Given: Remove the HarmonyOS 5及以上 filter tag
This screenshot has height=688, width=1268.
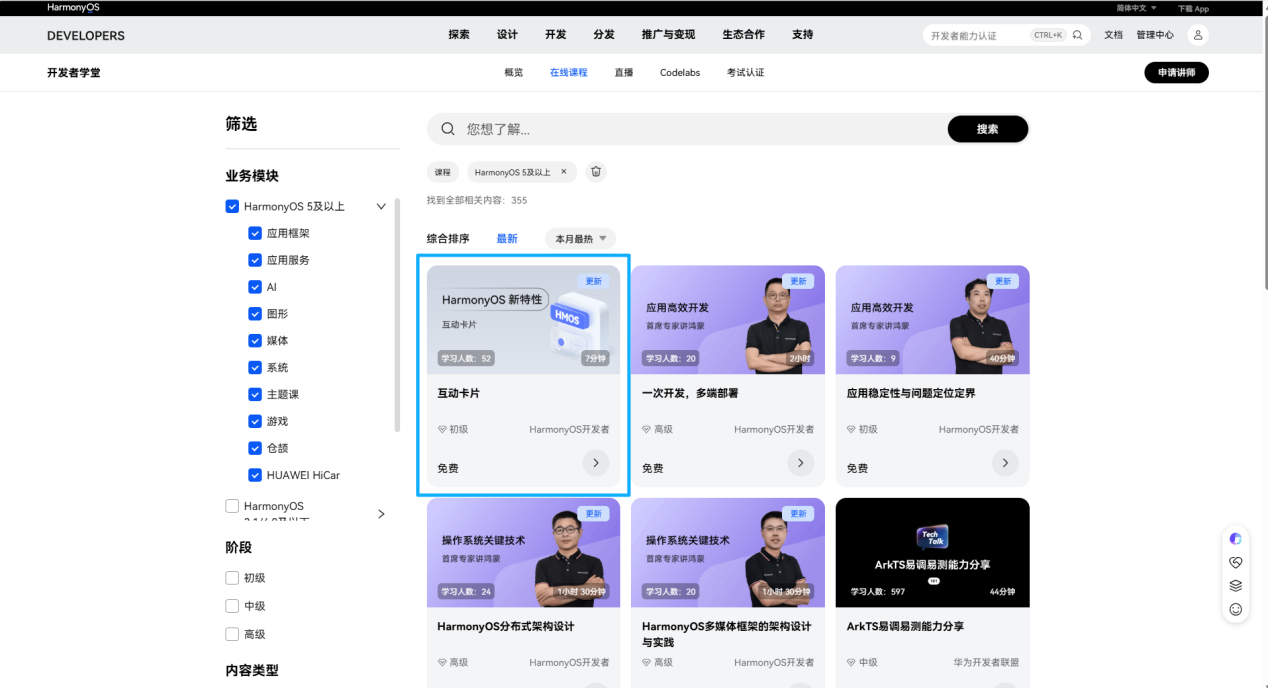Looking at the screenshot, I should click(x=563, y=172).
